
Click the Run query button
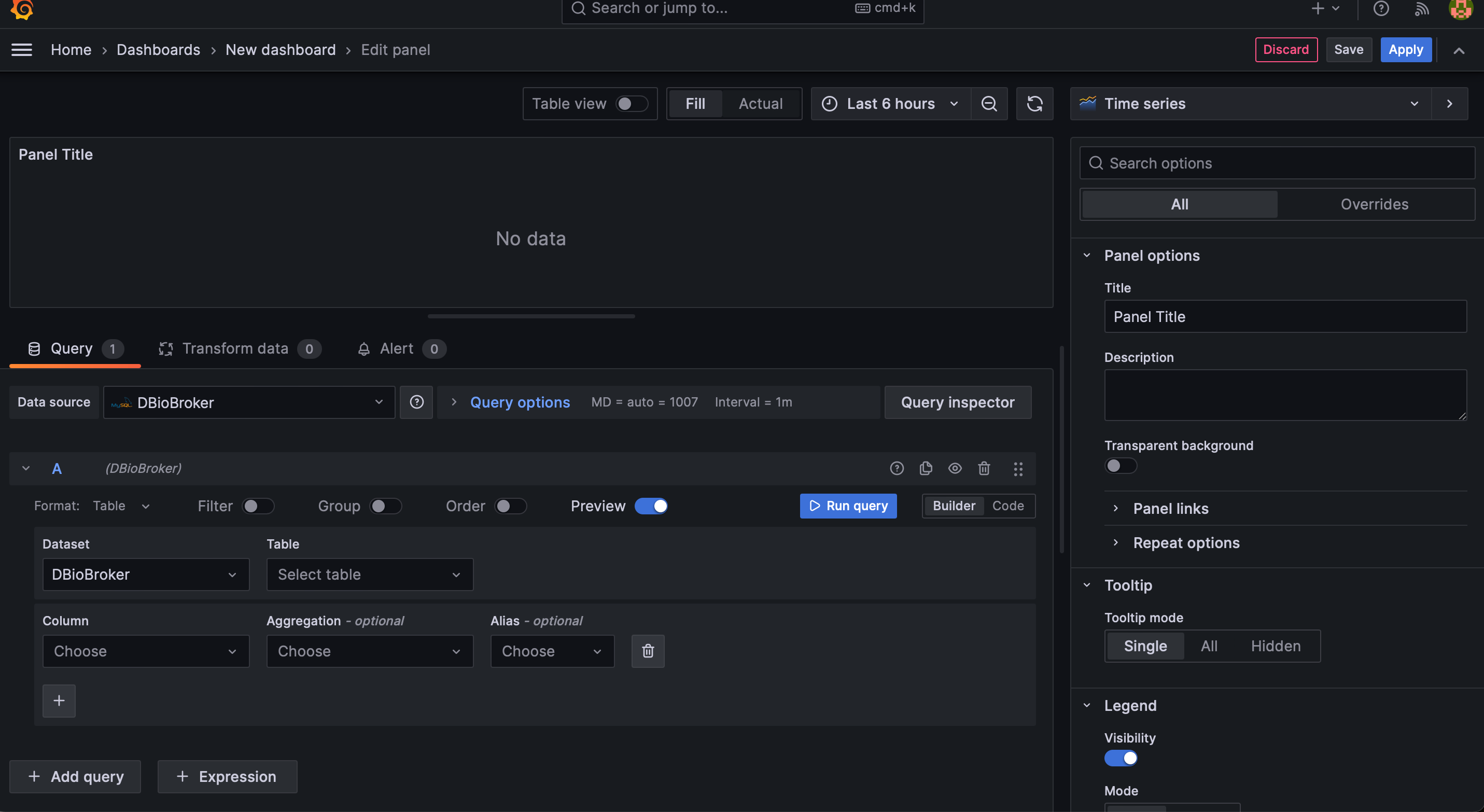tap(848, 506)
